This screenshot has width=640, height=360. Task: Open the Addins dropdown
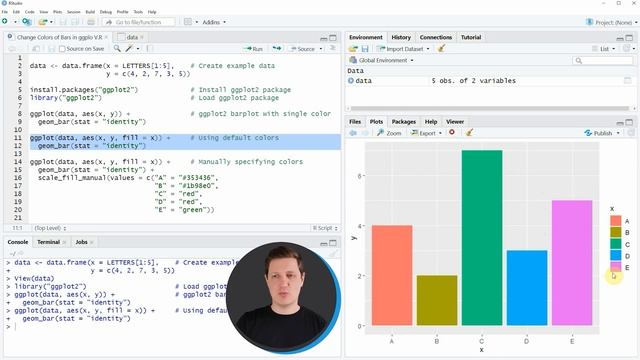(214, 22)
